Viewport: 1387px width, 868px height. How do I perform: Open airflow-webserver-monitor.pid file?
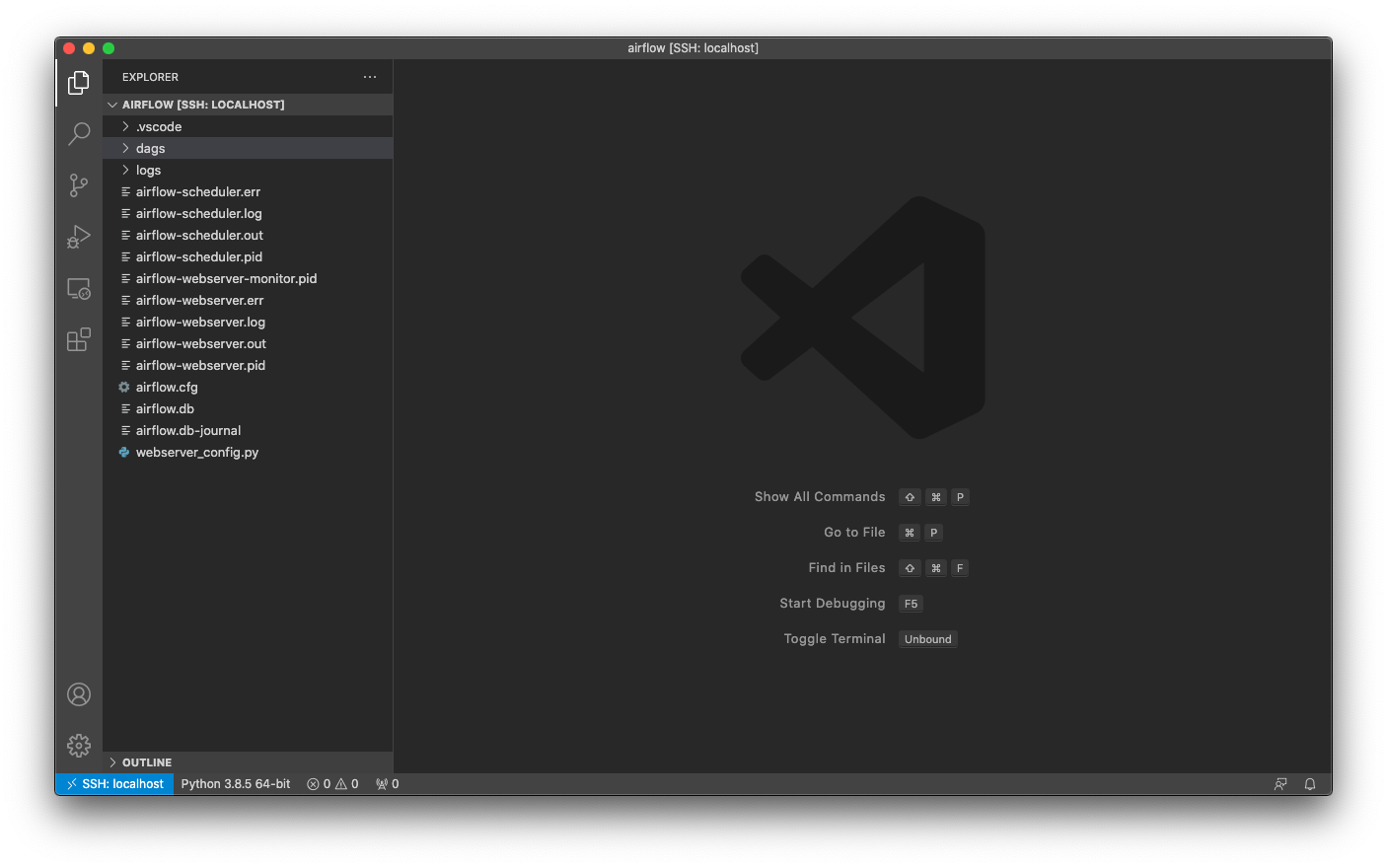[x=248, y=278]
